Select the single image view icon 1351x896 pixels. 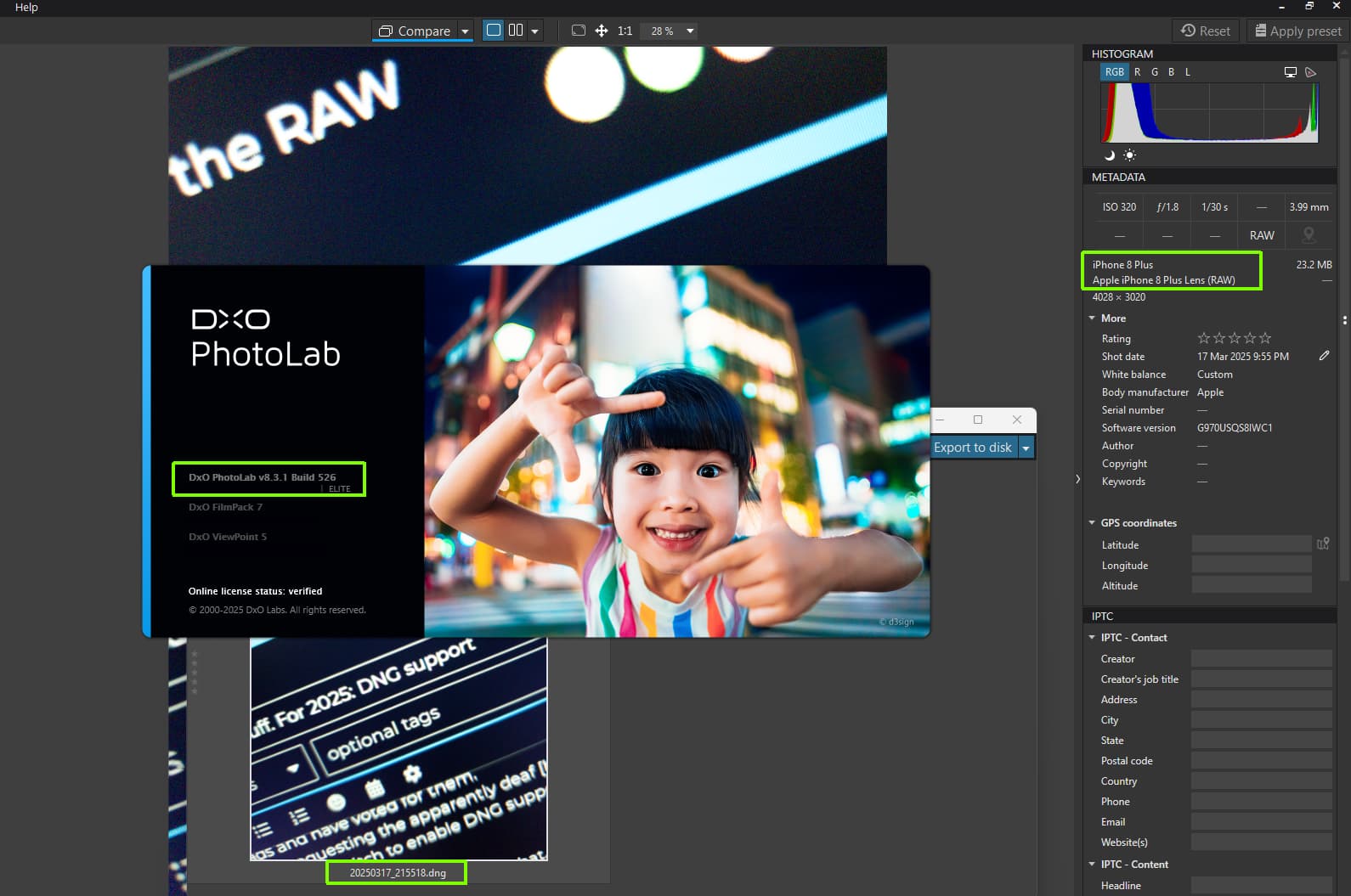(494, 31)
